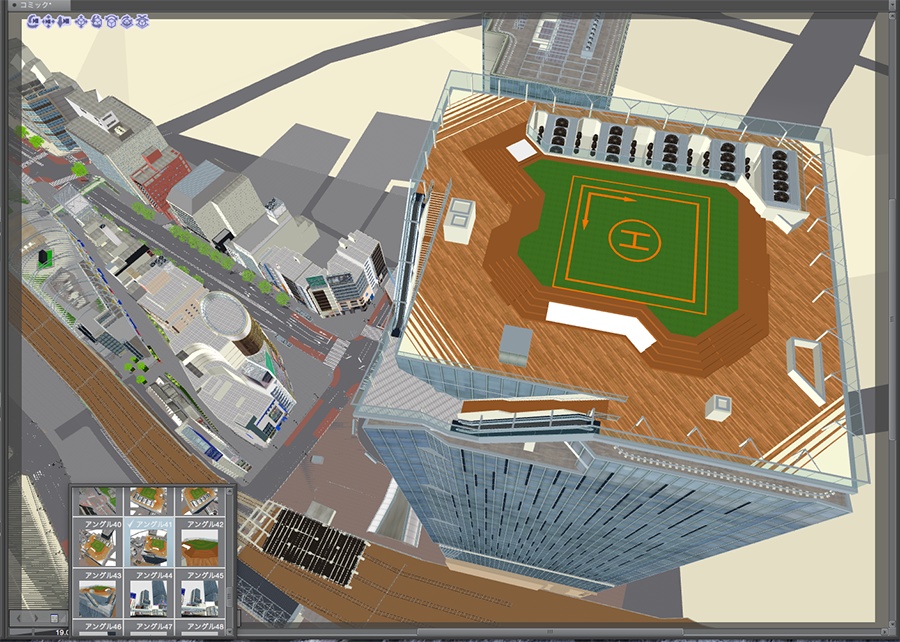Click the アングル47 preset label
This screenshot has width=900, height=642.
pos(154,627)
